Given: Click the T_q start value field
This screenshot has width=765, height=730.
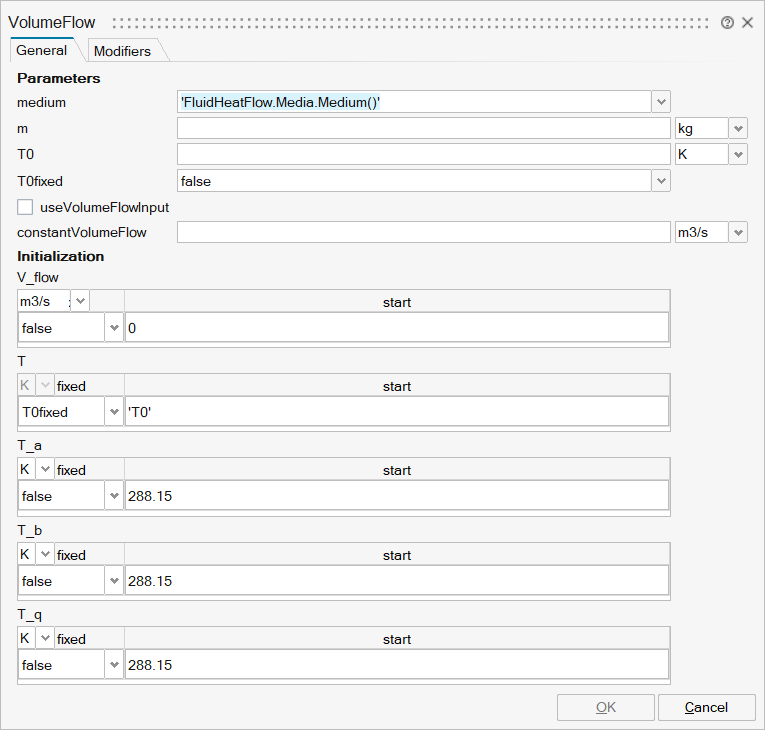Looking at the screenshot, I should click(396, 665).
